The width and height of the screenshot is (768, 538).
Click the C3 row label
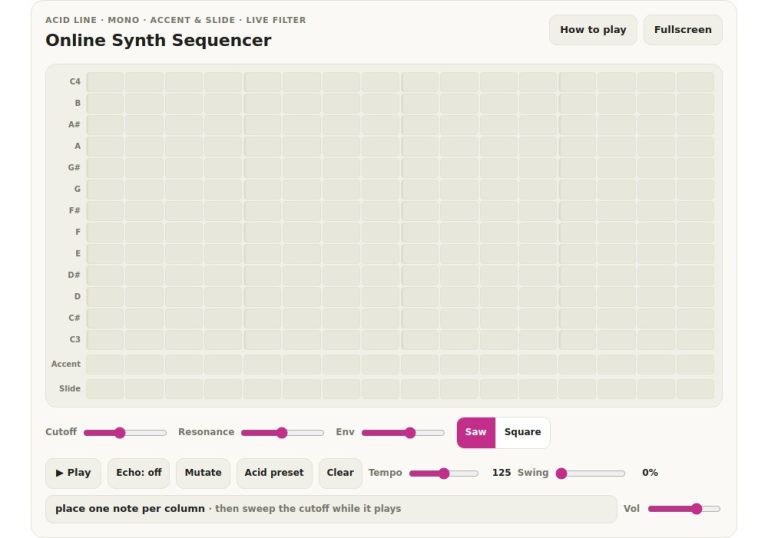pyautogui.click(x=74, y=340)
